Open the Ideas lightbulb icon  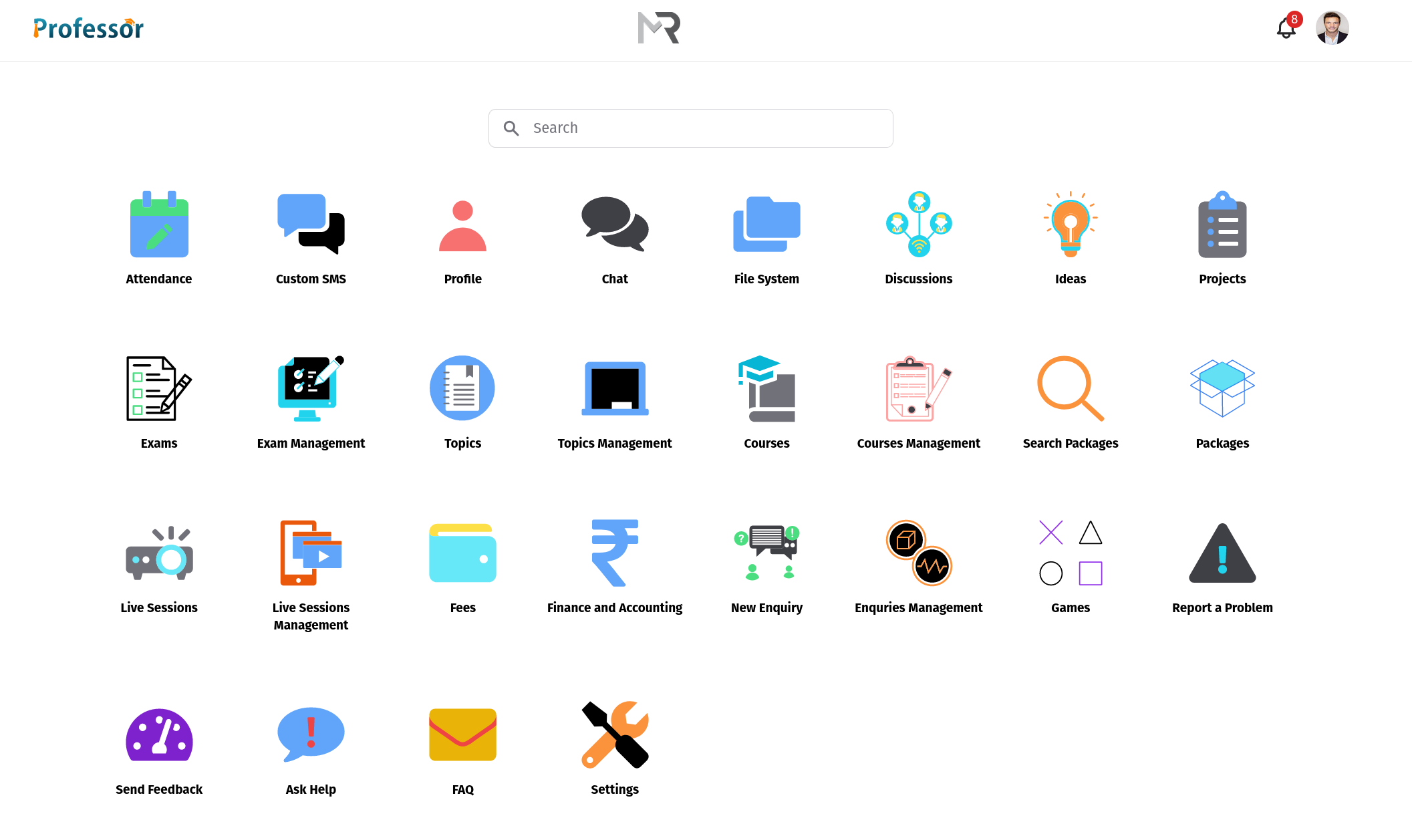click(1071, 225)
